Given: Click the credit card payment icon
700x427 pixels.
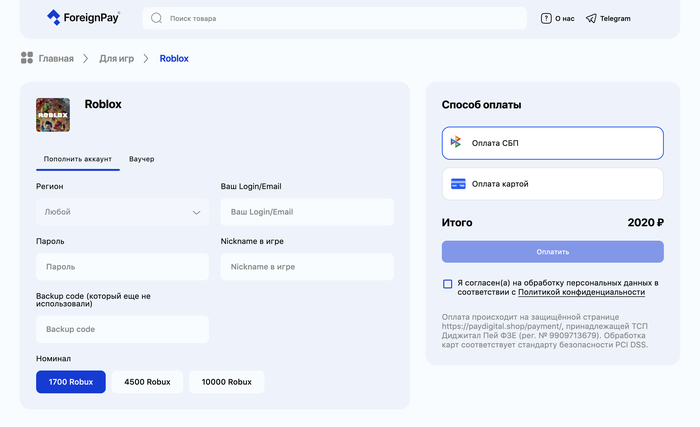Looking at the screenshot, I should pos(458,184).
